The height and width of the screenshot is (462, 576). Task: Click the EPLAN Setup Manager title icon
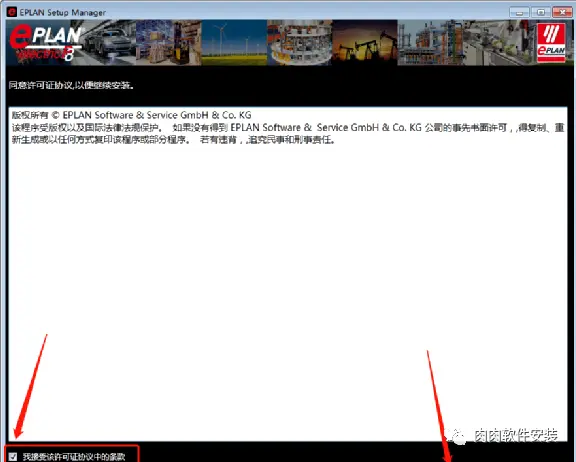point(12,12)
